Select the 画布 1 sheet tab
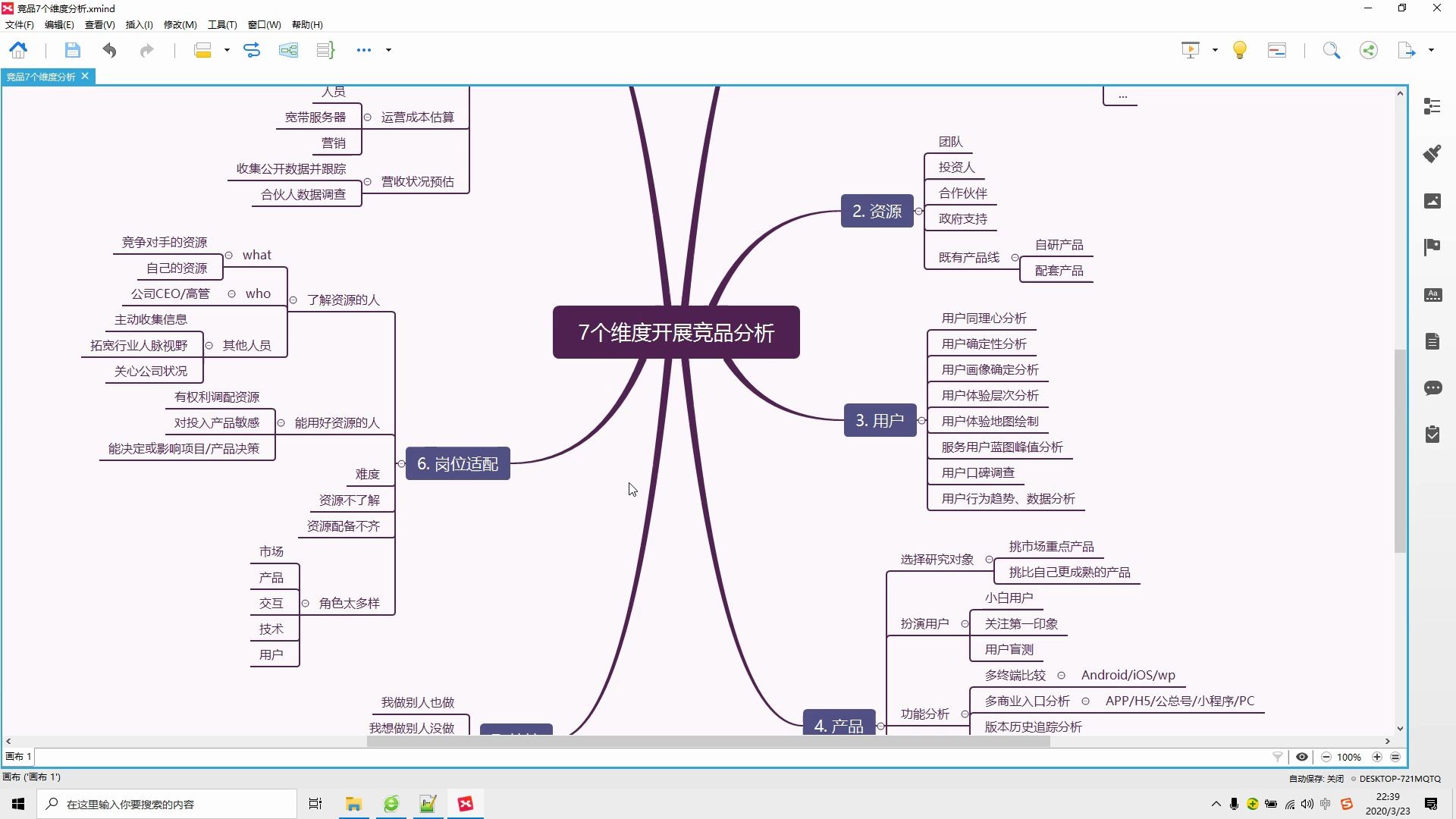This screenshot has width=1456, height=819. 19,757
